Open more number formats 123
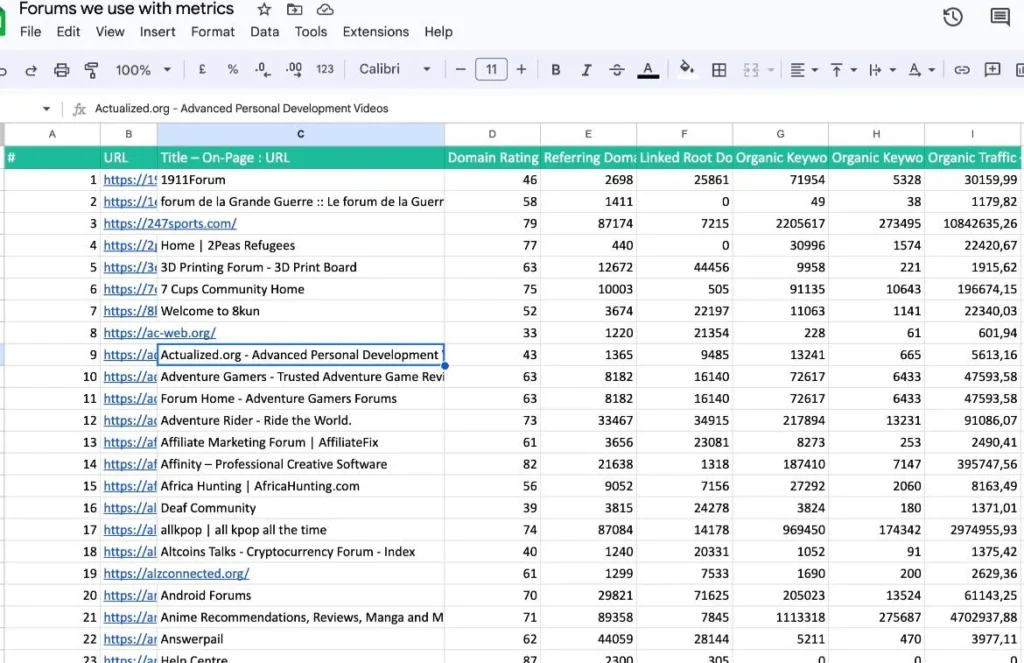The height and width of the screenshot is (663, 1024). pos(325,69)
